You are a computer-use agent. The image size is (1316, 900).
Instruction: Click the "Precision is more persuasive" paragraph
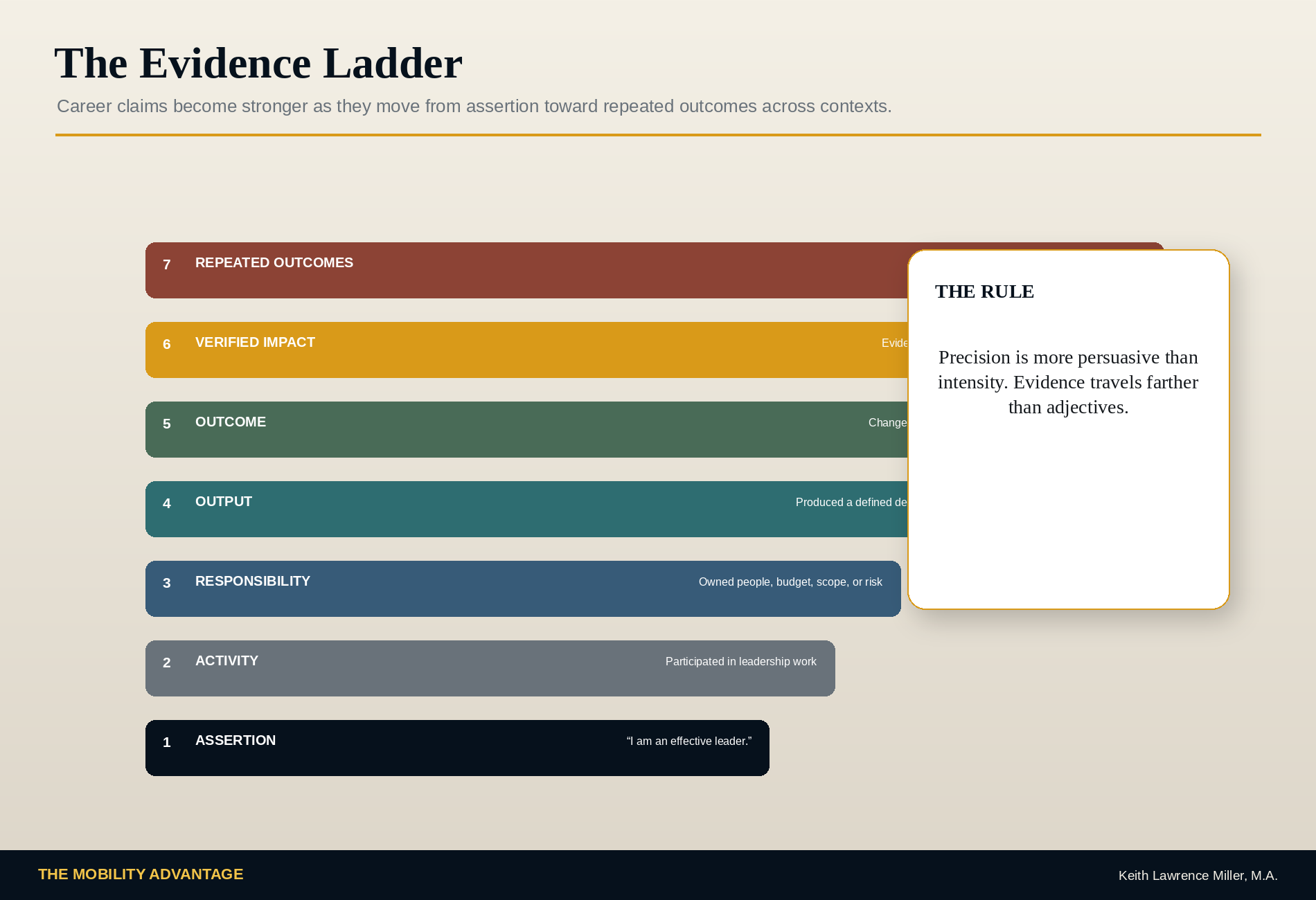tap(1068, 382)
